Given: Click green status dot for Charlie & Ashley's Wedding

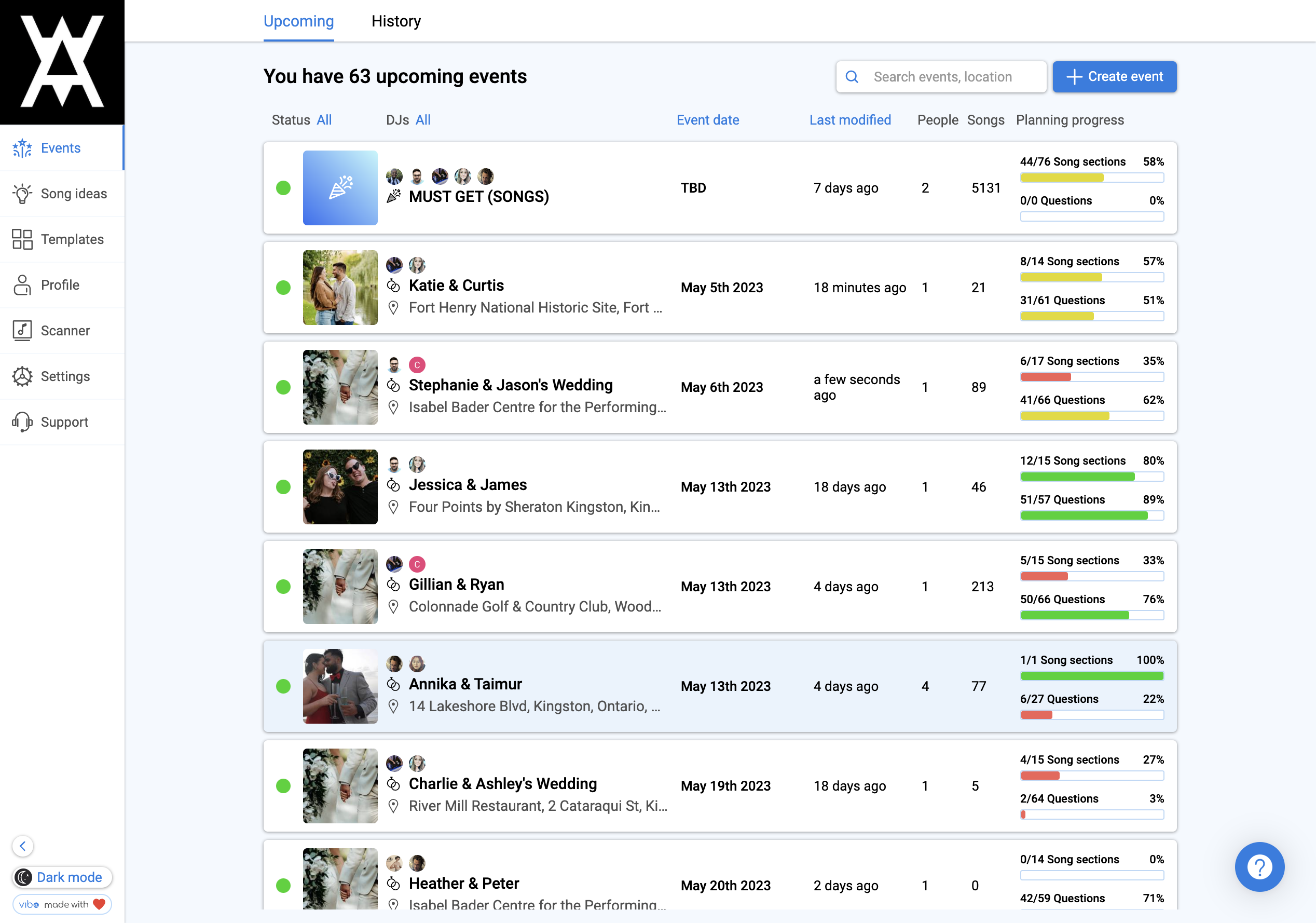Looking at the screenshot, I should (x=283, y=786).
